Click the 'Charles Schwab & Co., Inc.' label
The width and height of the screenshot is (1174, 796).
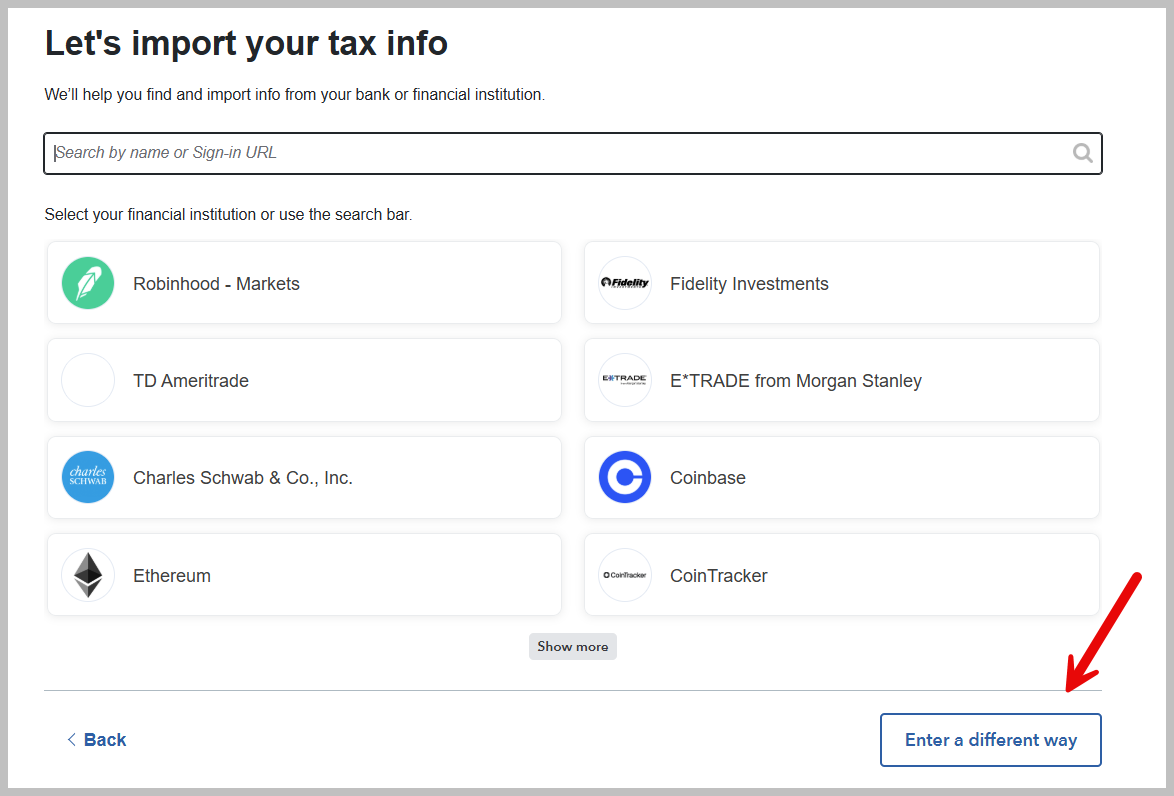click(x=243, y=478)
